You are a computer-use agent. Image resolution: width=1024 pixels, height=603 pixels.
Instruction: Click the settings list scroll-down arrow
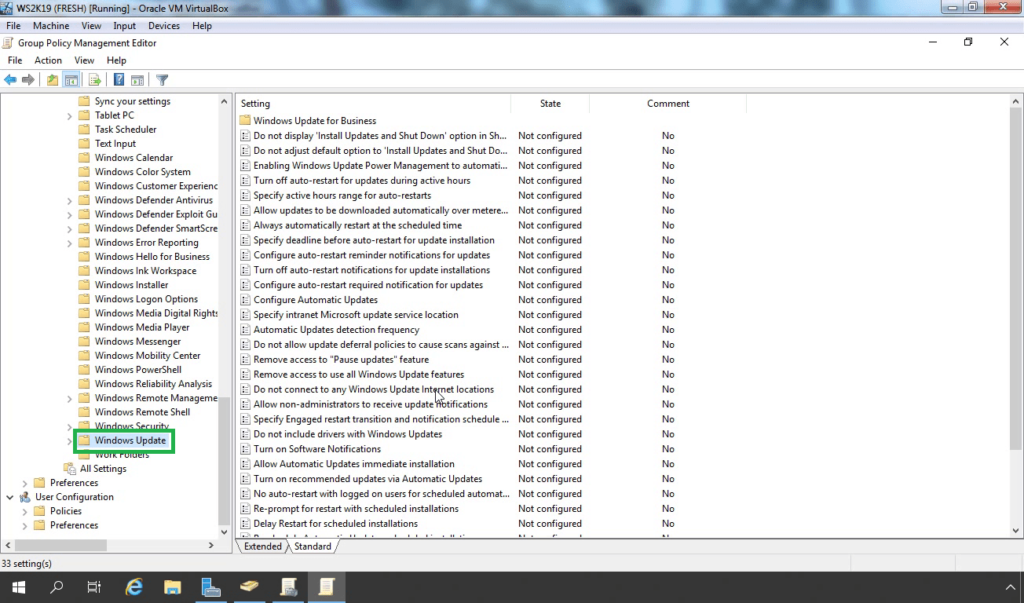(1016, 531)
